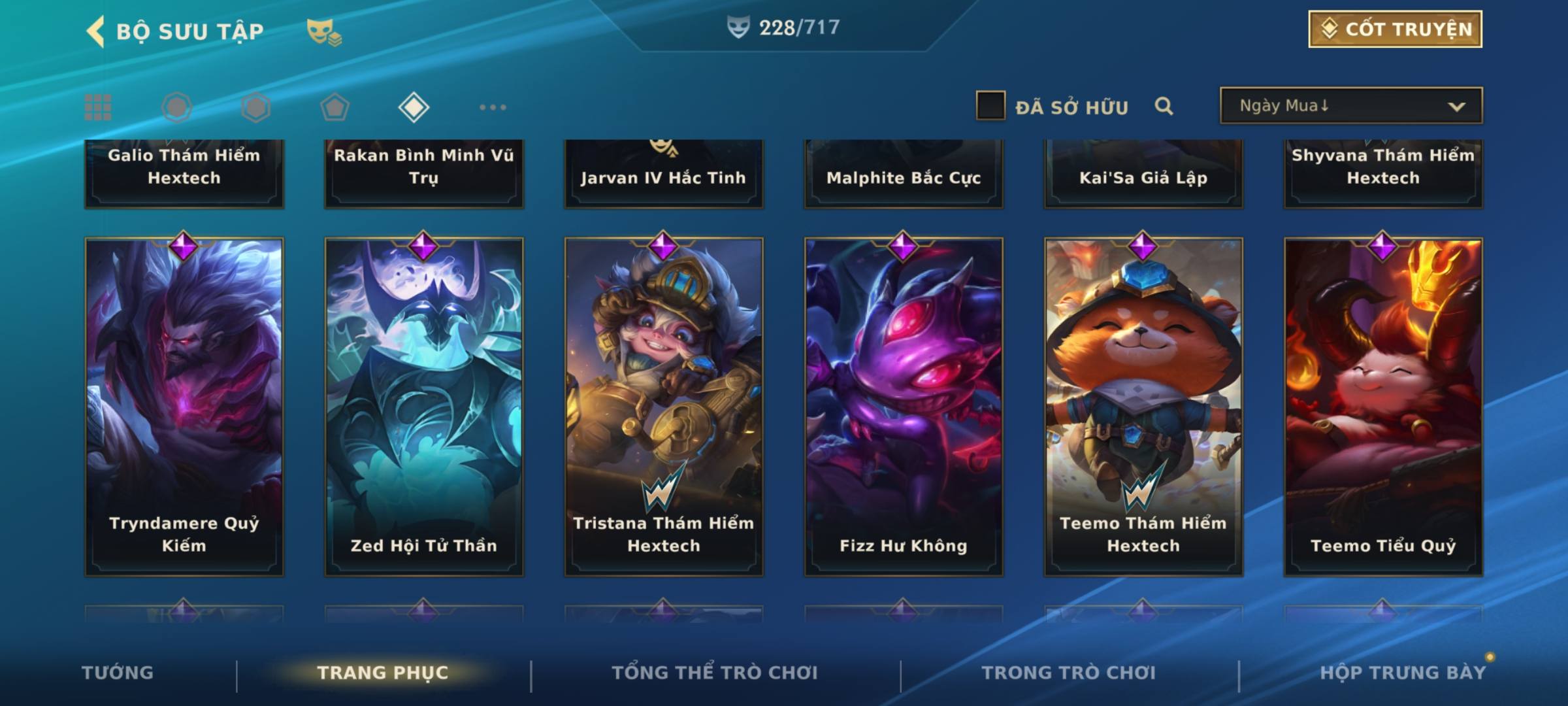Image resolution: width=1568 pixels, height=706 pixels.
Task: Open the Hộp Trưng Bày tab
Action: (1403, 673)
